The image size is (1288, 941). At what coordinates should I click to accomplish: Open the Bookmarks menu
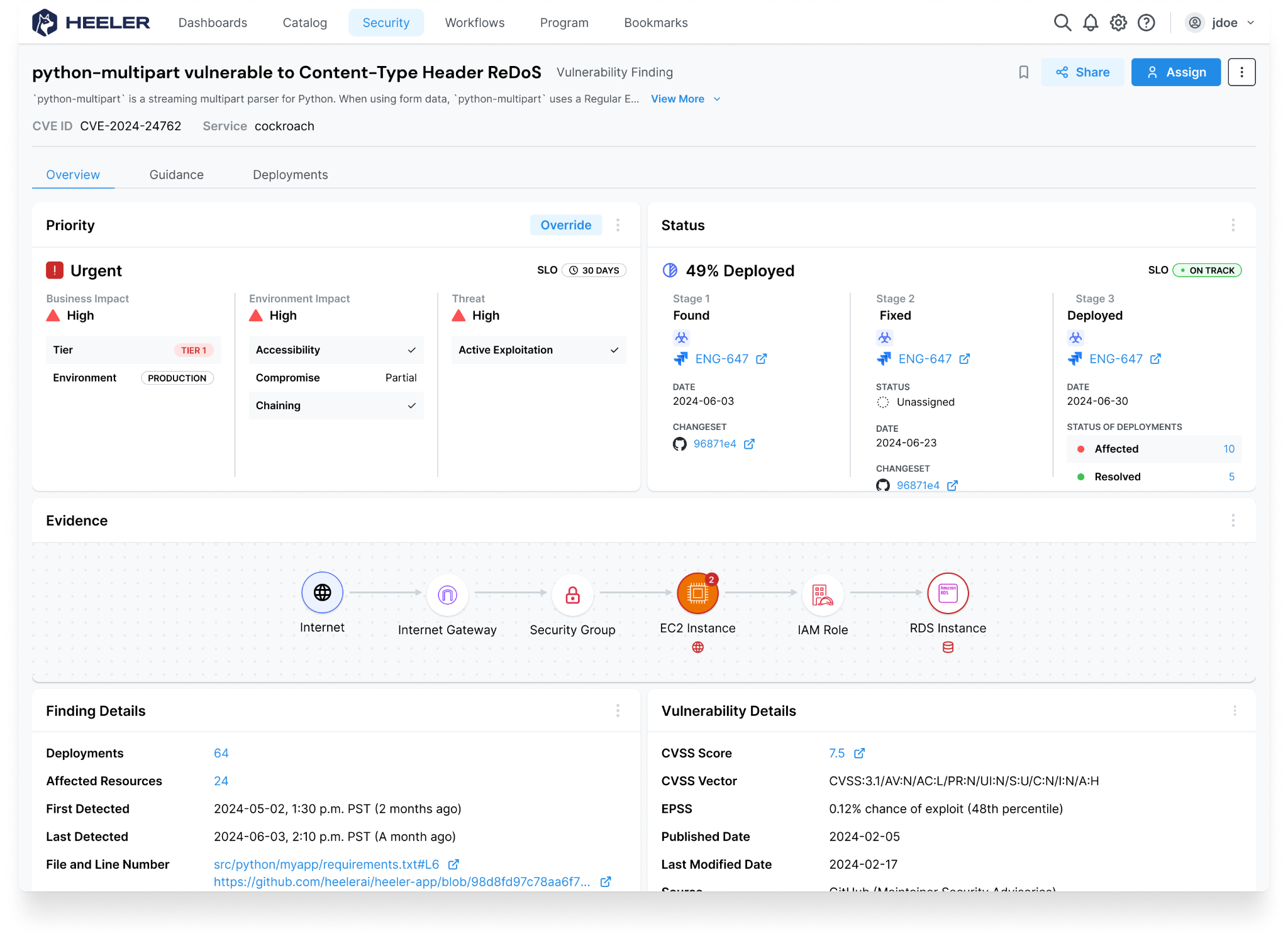click(x=655, y=23)
